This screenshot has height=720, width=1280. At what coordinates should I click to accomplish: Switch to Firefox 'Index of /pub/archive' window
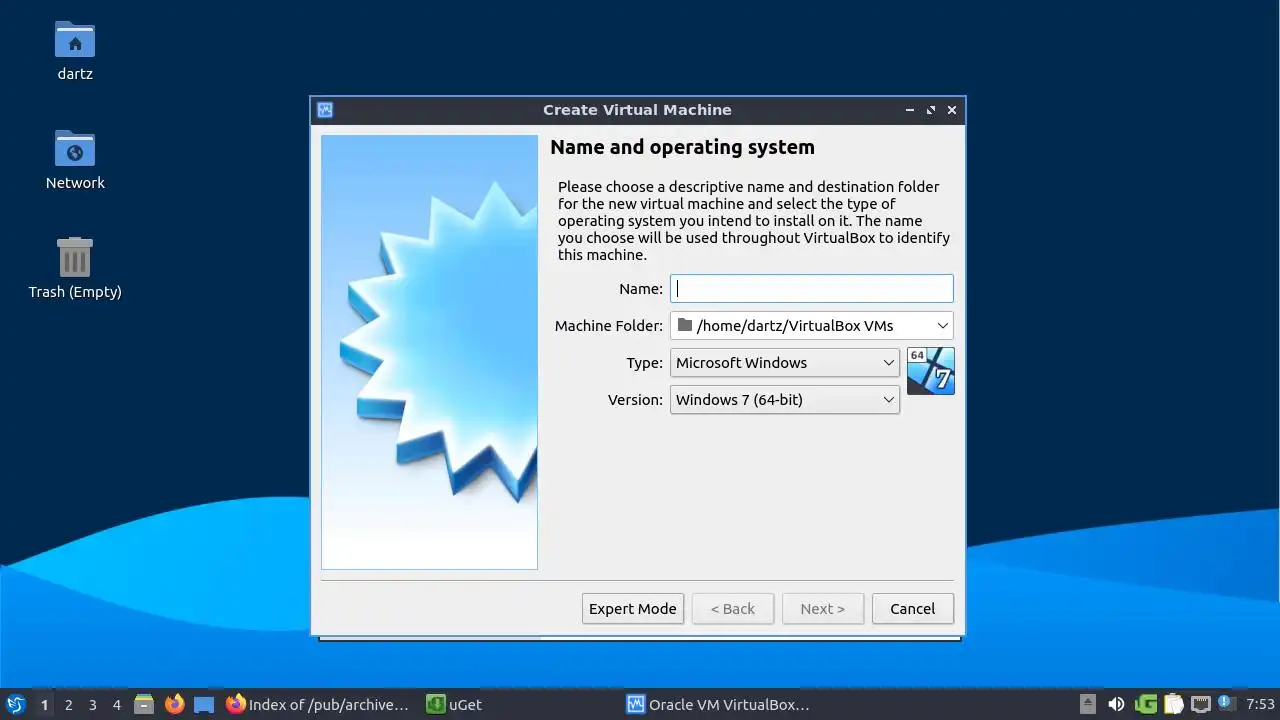318,704
